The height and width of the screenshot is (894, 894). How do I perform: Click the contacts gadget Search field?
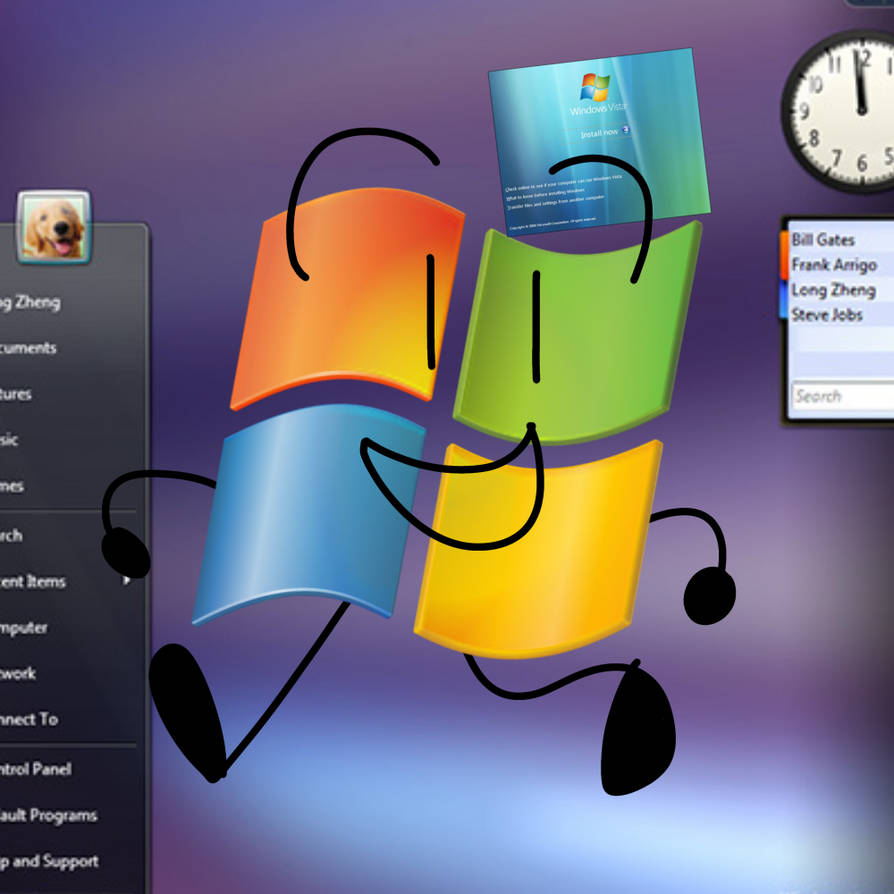pyautogui.click(x=843, y=396)
